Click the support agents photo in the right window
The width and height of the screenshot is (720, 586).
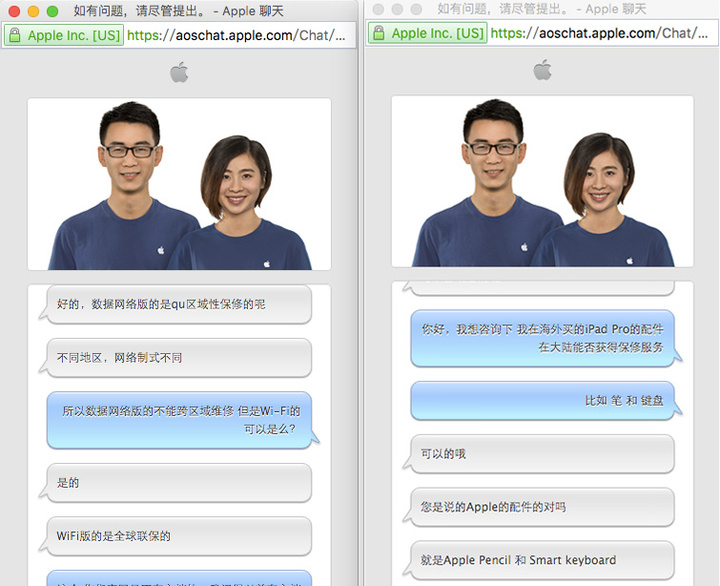(542, 181)
